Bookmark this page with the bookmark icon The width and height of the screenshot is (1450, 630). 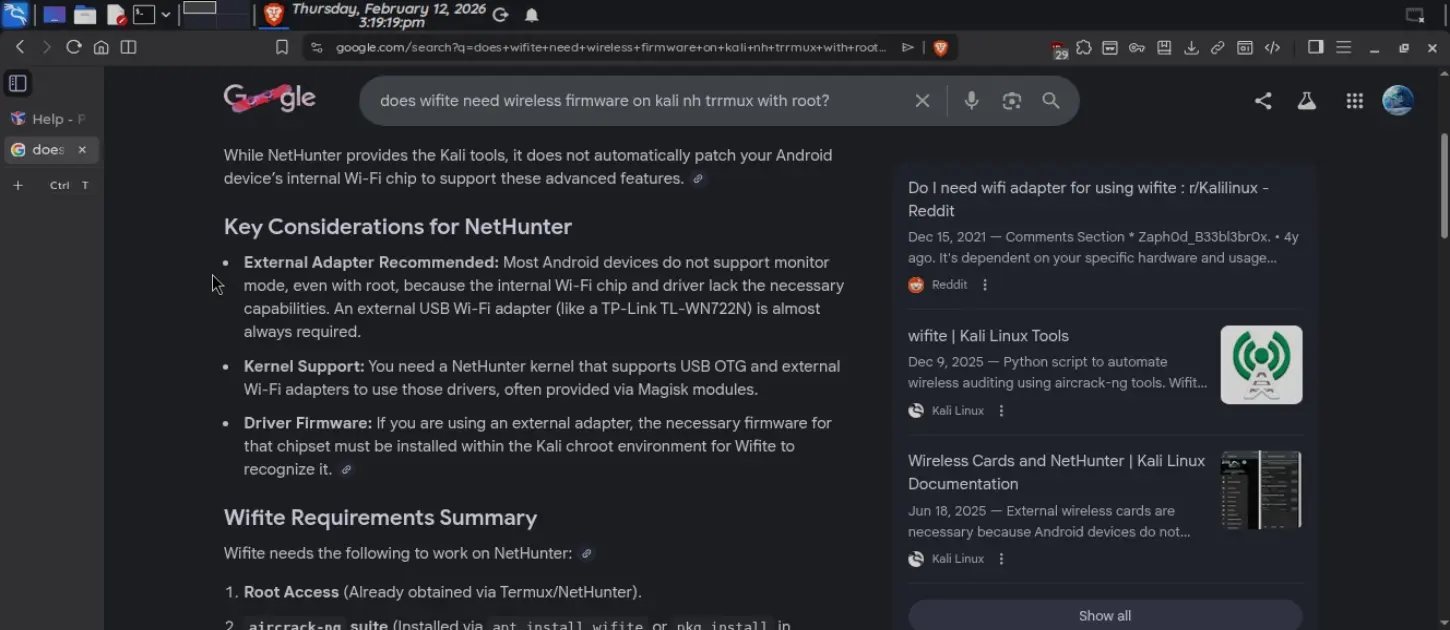point(282,47)
